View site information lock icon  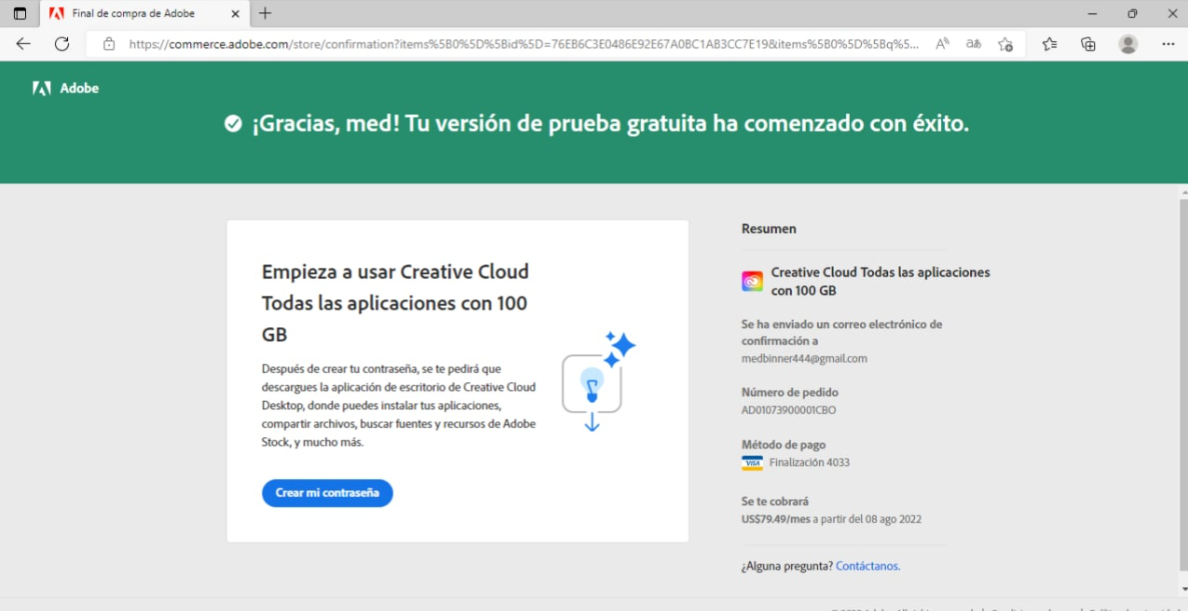[109, 44]
